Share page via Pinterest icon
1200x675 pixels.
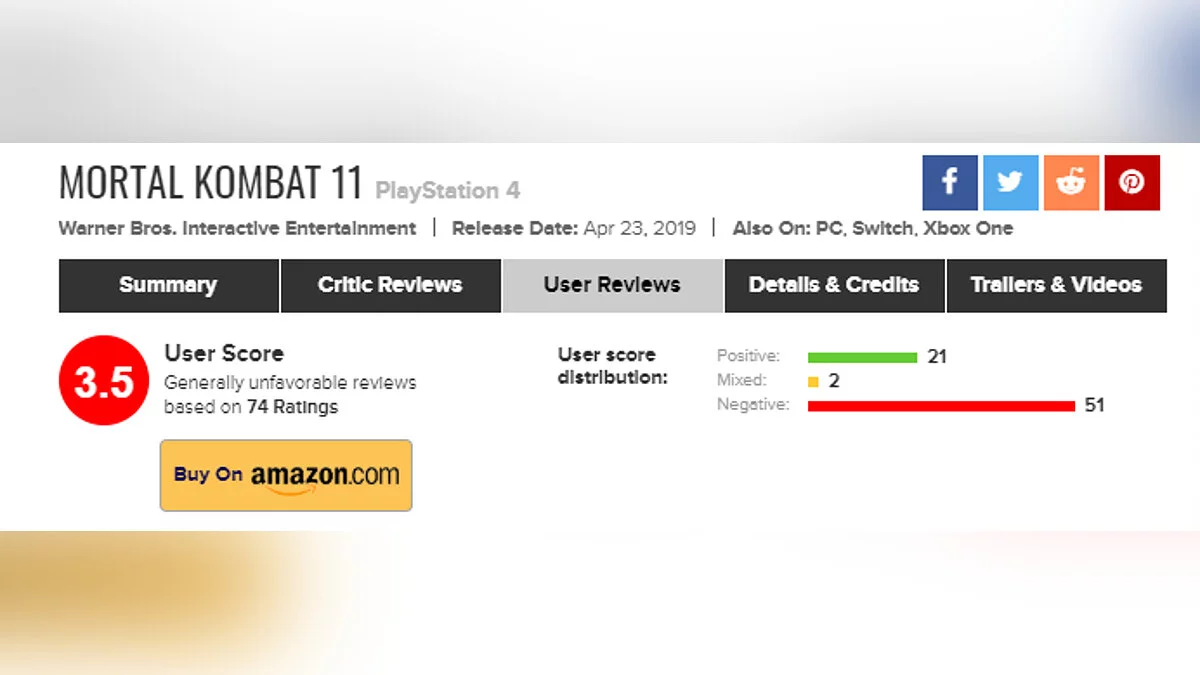click(x=1132, y=182)
